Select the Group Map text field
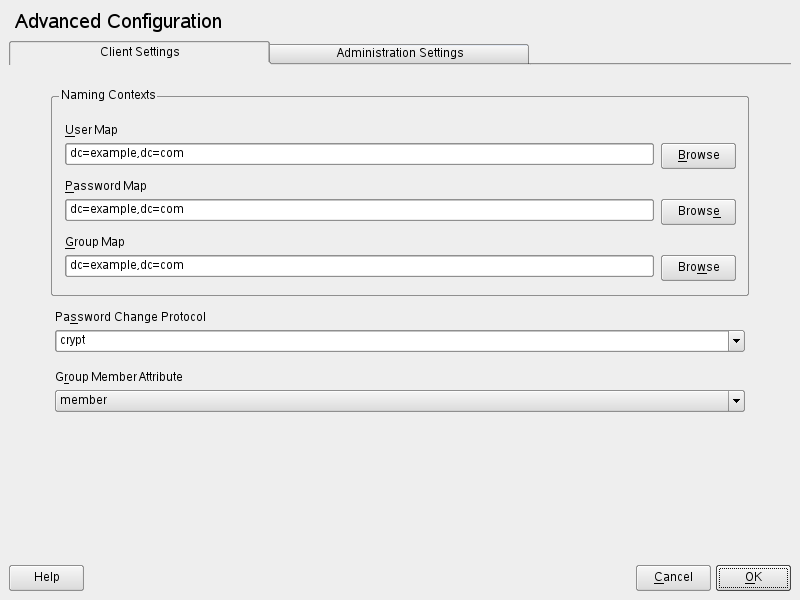800x600 pixels. pyautogui.click(x=359, y=266)
